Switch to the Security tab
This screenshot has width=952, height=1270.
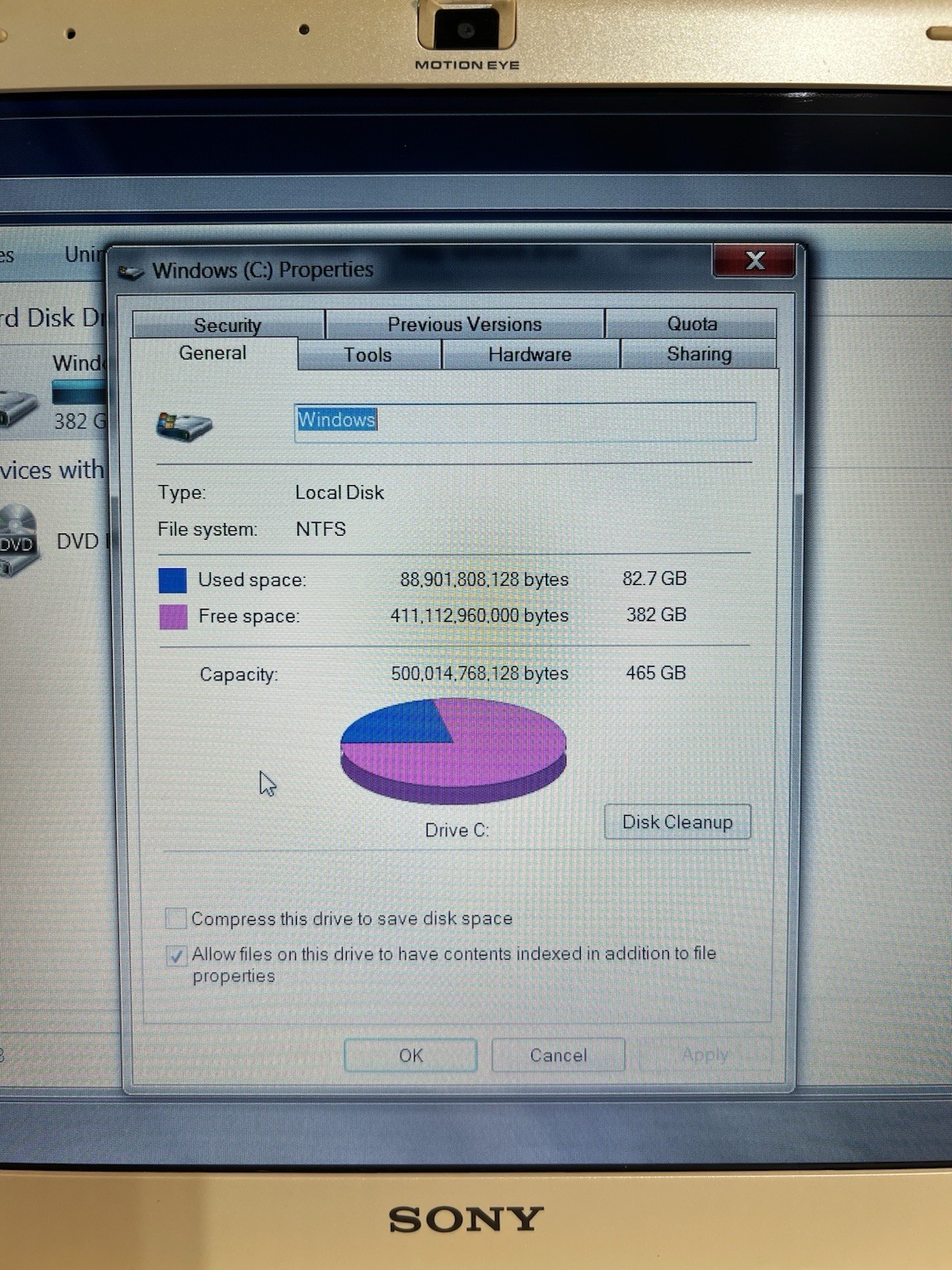point(228,325)
